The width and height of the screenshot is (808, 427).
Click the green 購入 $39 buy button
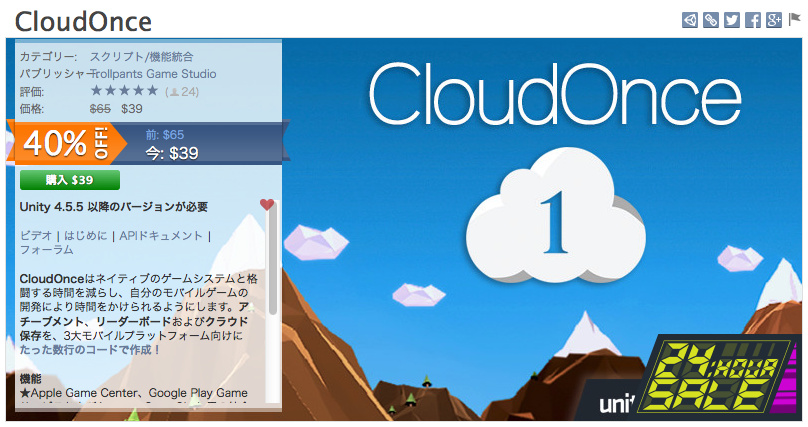tap(70, 180)
